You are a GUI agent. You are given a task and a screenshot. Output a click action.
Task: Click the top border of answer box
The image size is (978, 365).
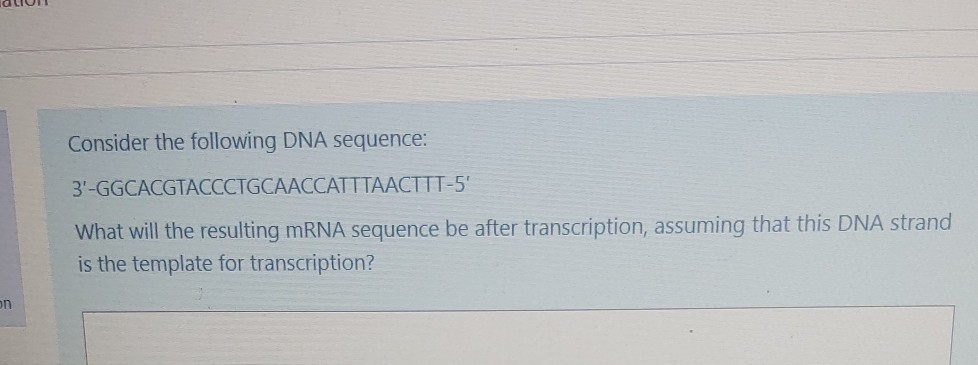coord(518,307)
